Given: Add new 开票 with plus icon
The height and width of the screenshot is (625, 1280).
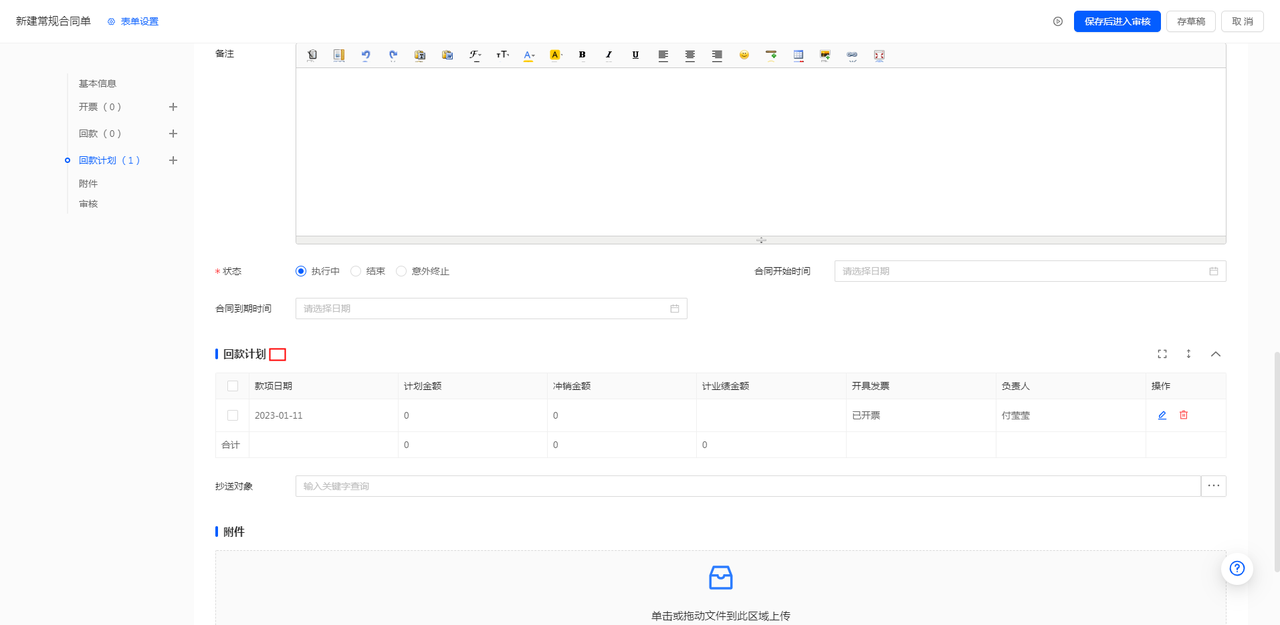Looking at the screenshot, I should pyautogui.click(x=173, y=107).
